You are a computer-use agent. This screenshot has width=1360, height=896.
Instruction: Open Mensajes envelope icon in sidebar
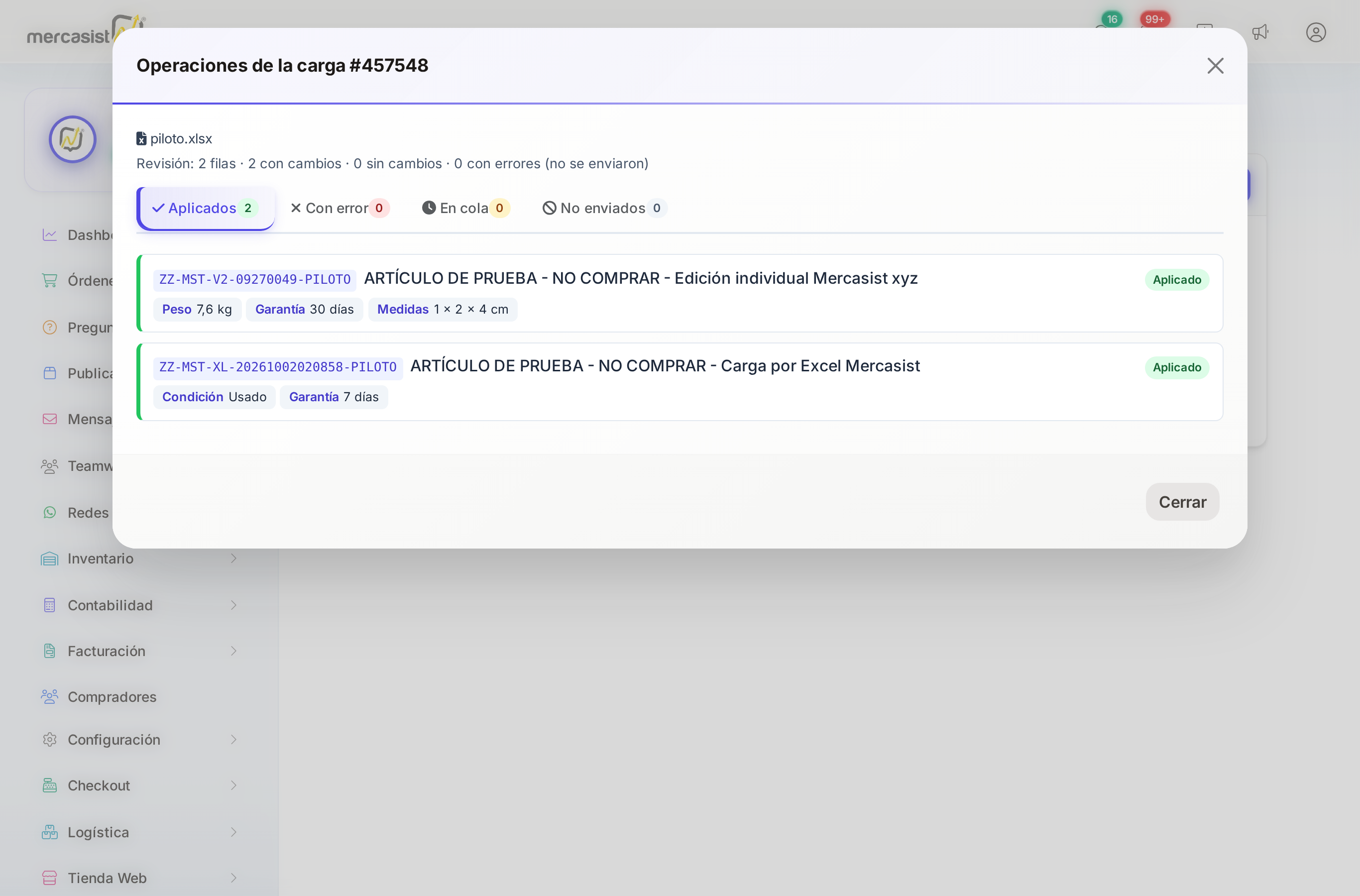50,419
